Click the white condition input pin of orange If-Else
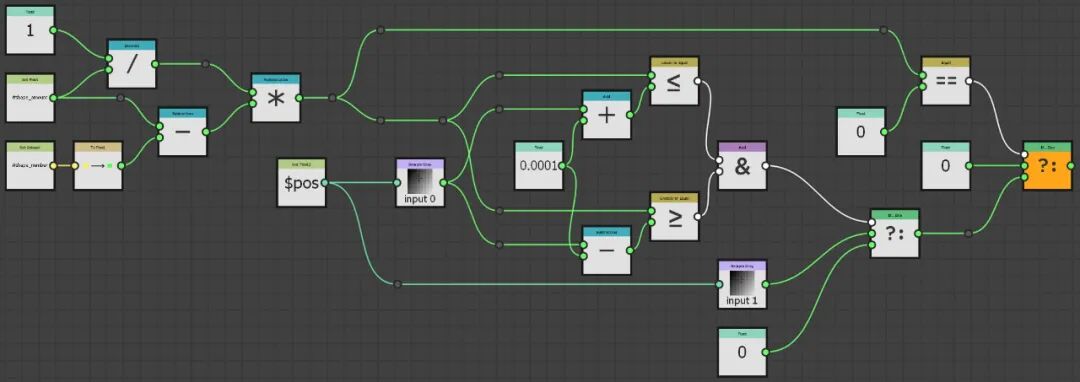 (x=1025, y=155)
